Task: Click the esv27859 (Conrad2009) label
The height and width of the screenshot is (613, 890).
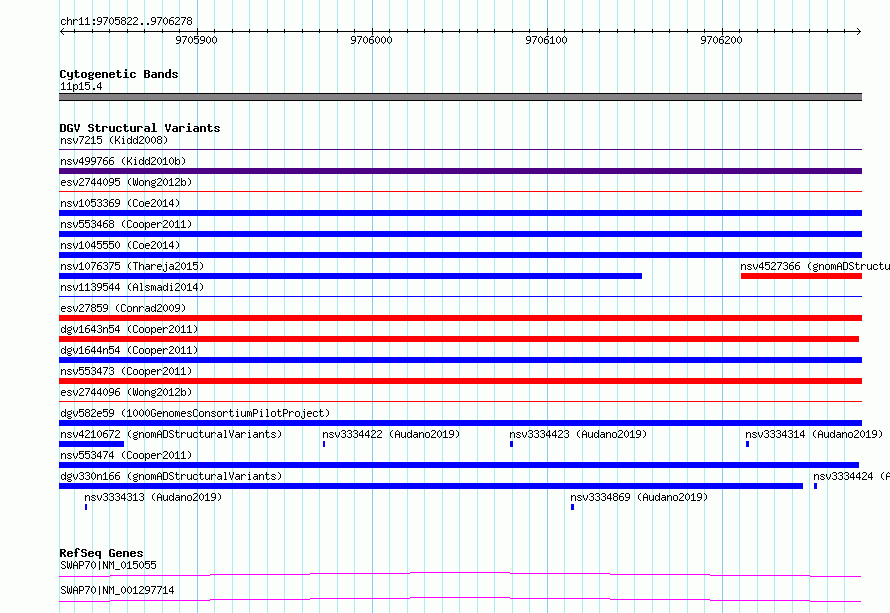Action: pyautogui.click(x=123, y=308)
